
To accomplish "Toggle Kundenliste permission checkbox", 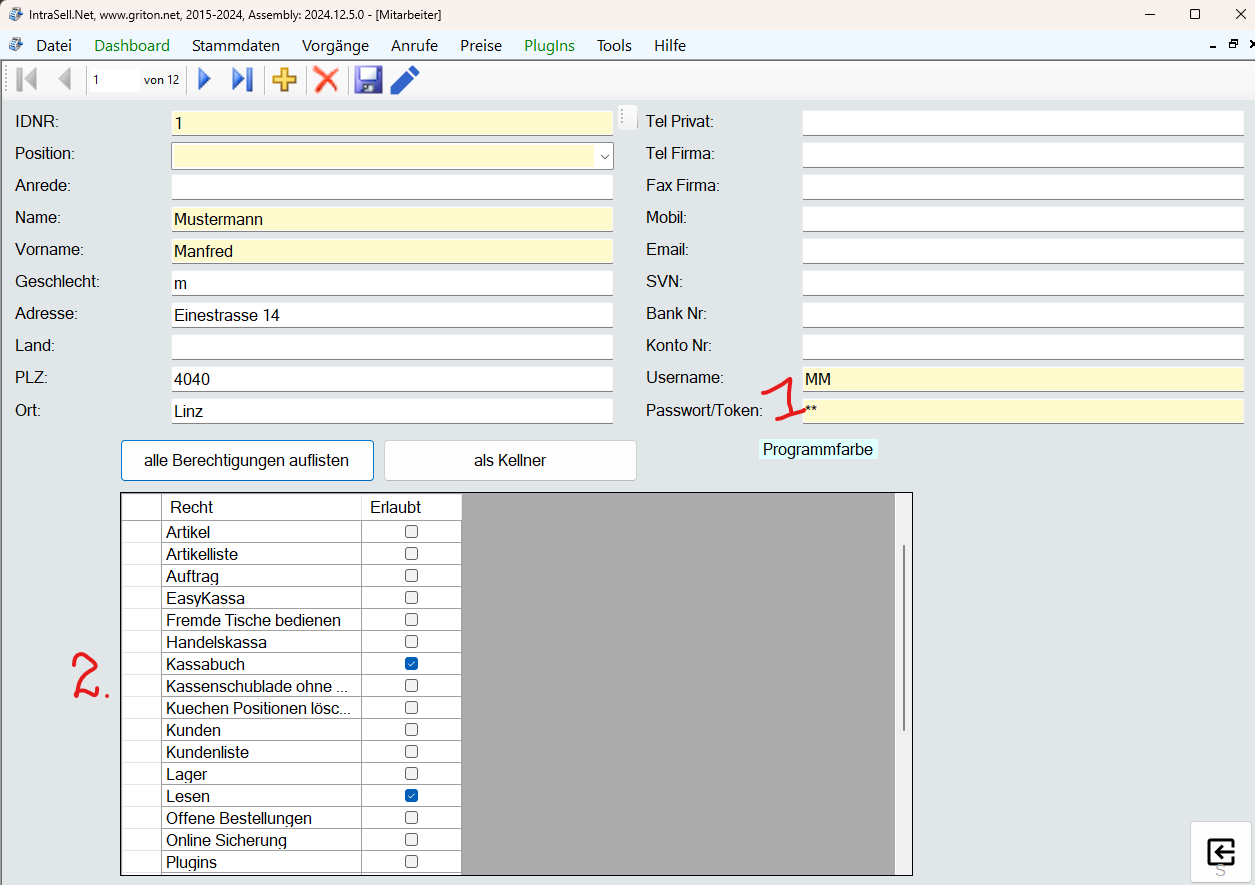I will coord(411,752).
